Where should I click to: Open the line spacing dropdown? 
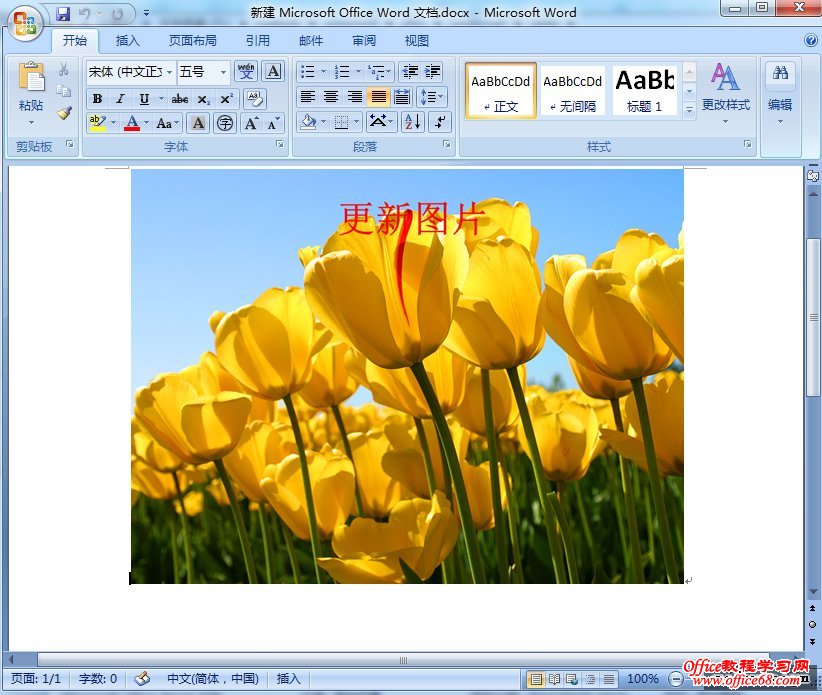(431, 97)
